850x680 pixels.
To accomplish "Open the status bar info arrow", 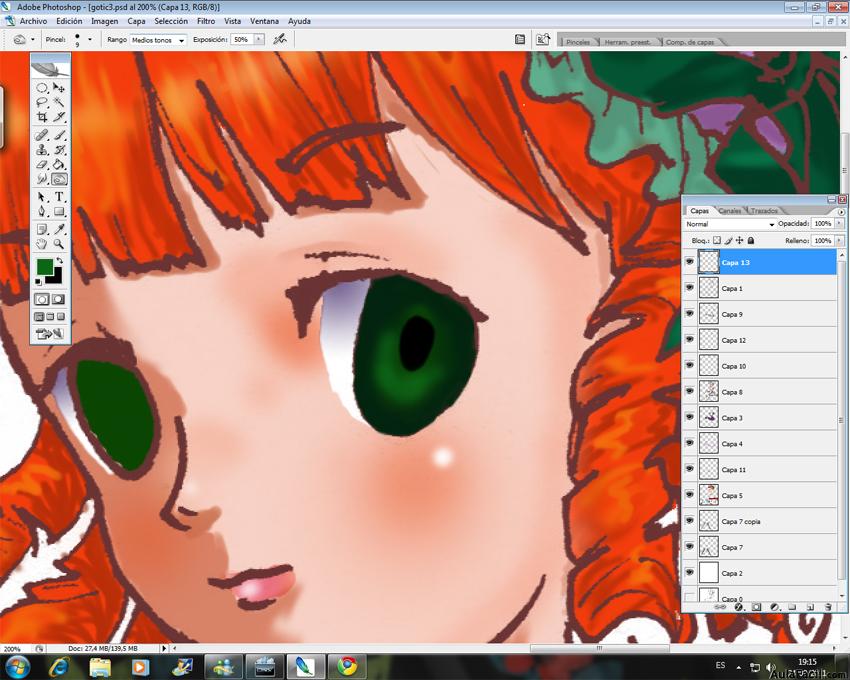I will point(164,648).
